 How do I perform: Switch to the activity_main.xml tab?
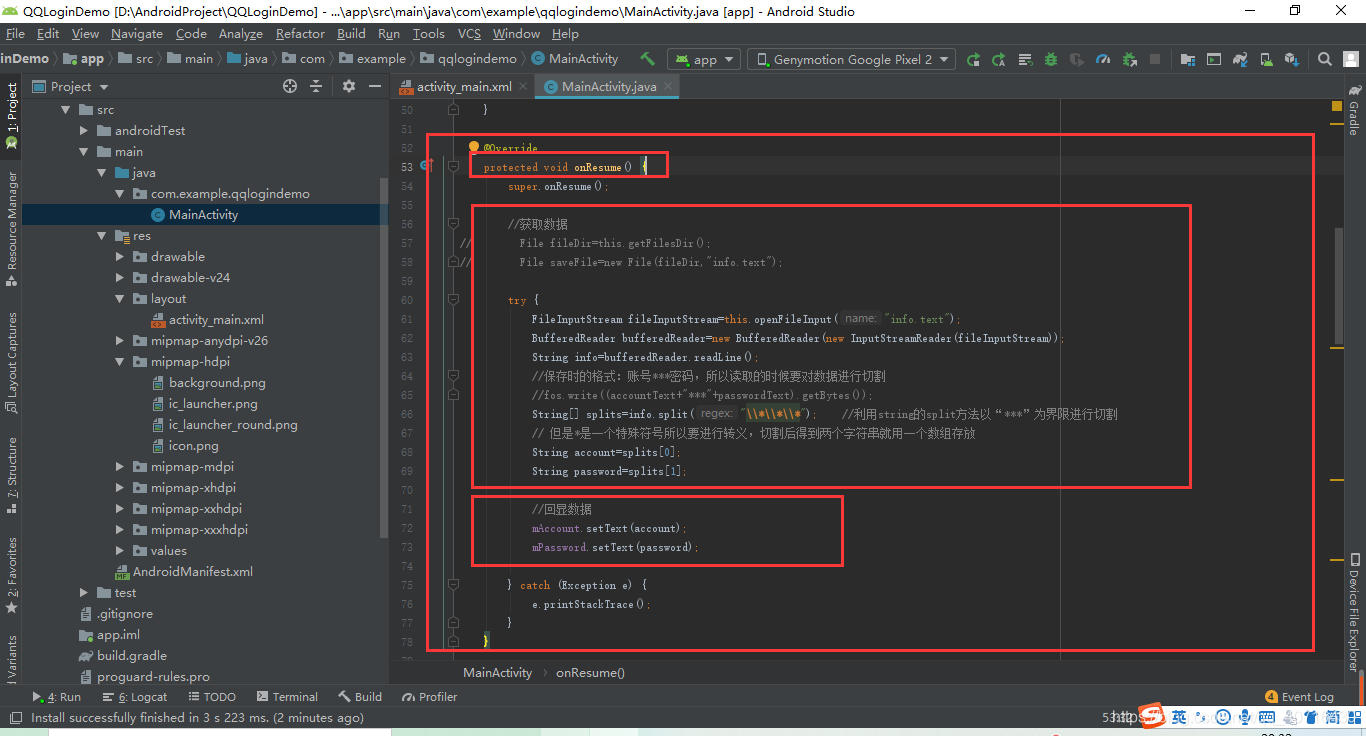click(464, 86)
